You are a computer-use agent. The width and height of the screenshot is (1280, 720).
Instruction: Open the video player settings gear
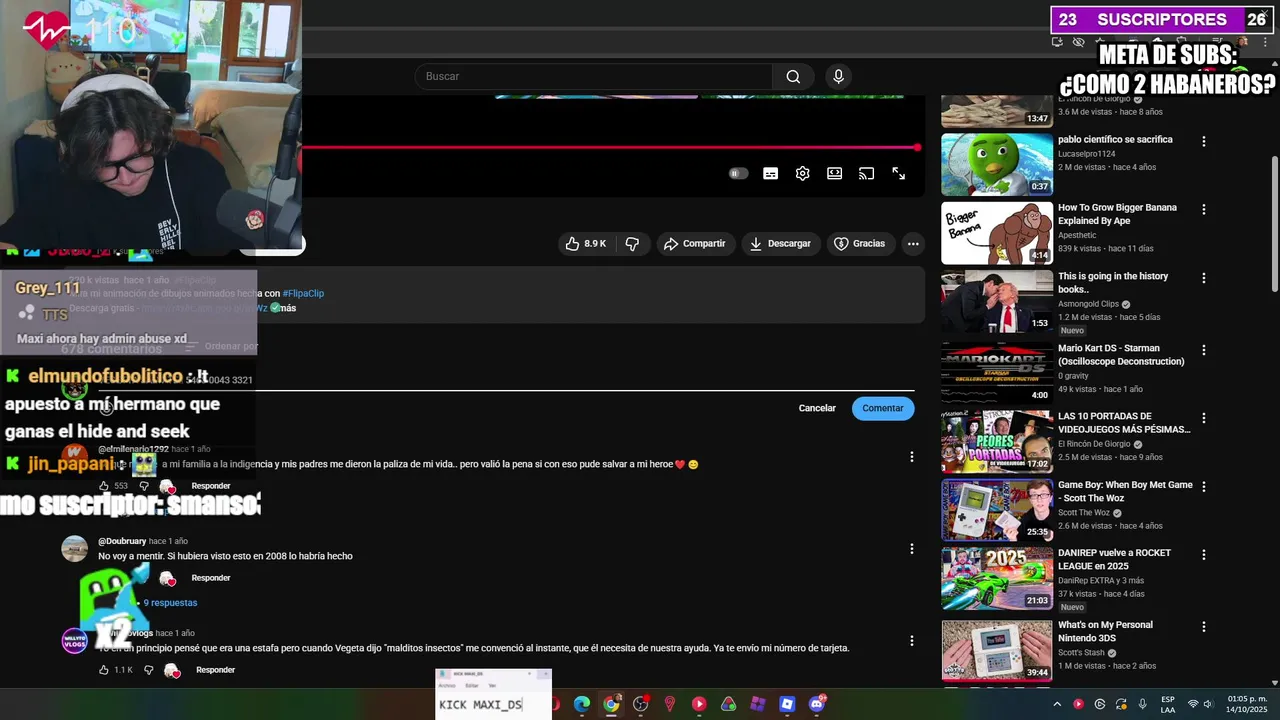click(x=802, y=174)
